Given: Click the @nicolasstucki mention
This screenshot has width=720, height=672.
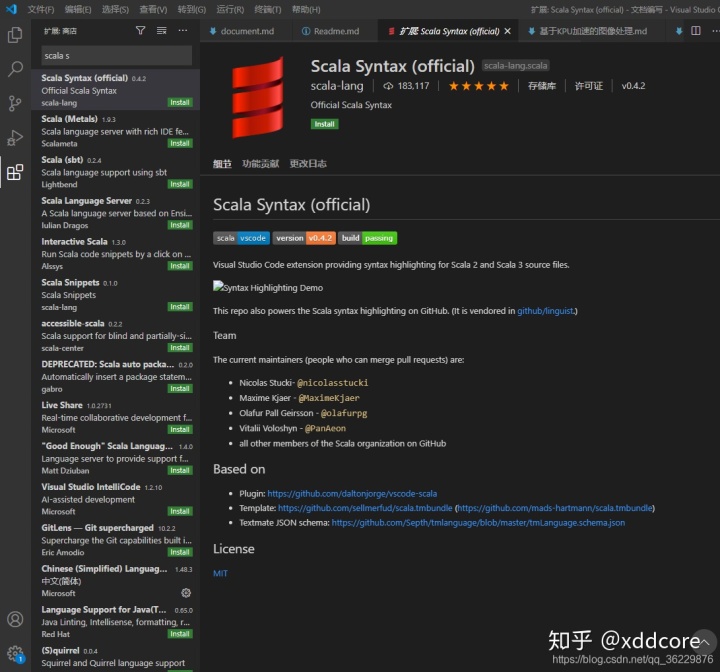Looking at the screenshot, I should 332,383.
